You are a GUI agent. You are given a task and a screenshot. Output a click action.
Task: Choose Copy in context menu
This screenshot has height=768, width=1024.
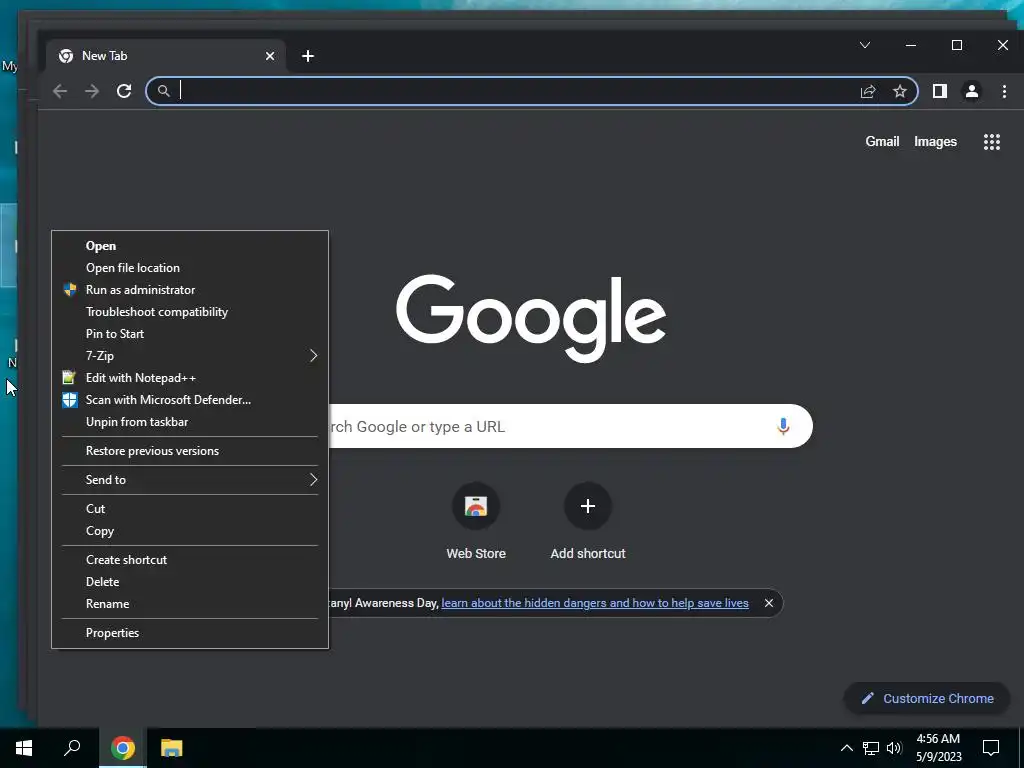point(190,531)
